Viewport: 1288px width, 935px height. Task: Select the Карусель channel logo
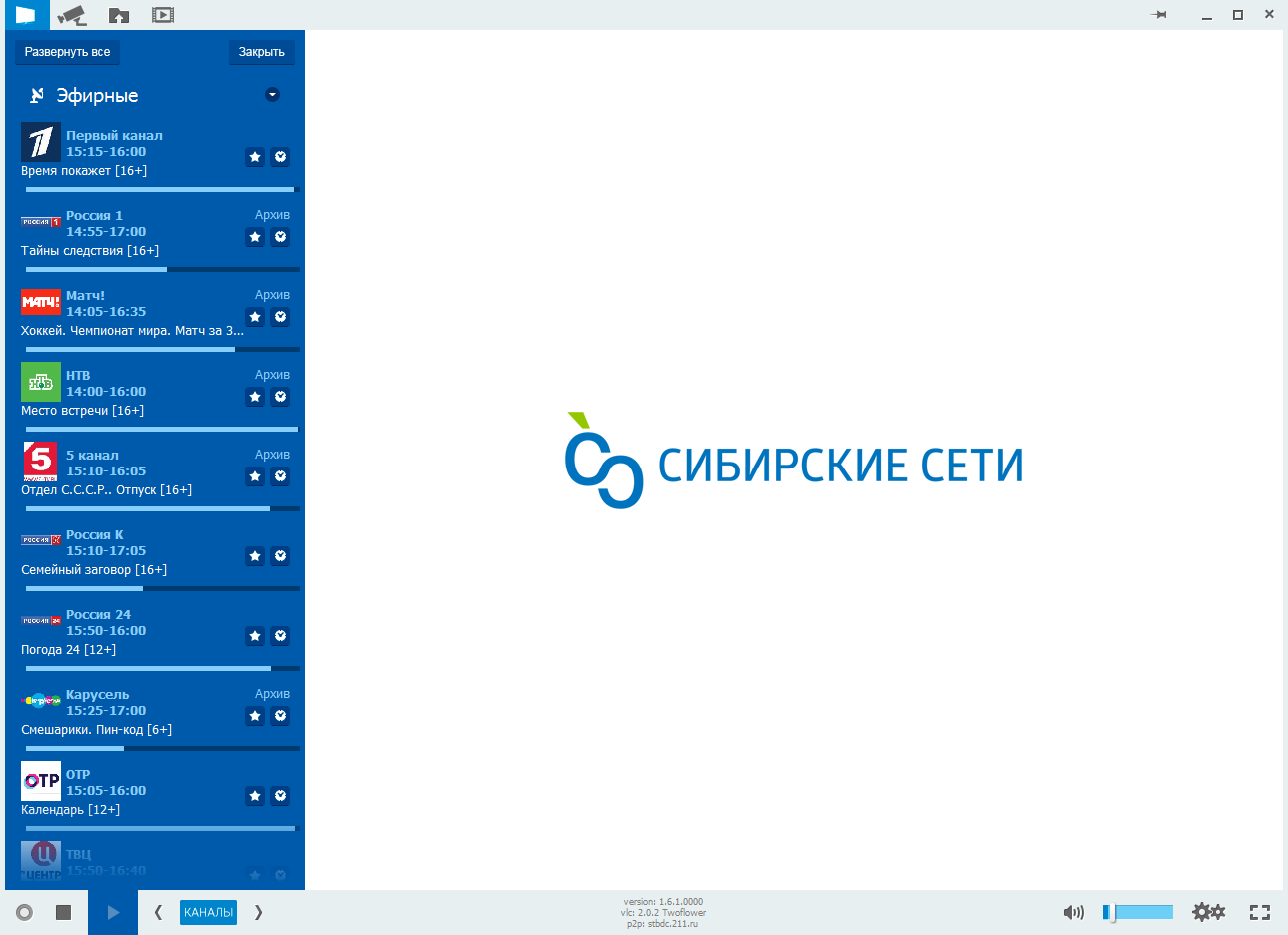[x=41, y=701]
